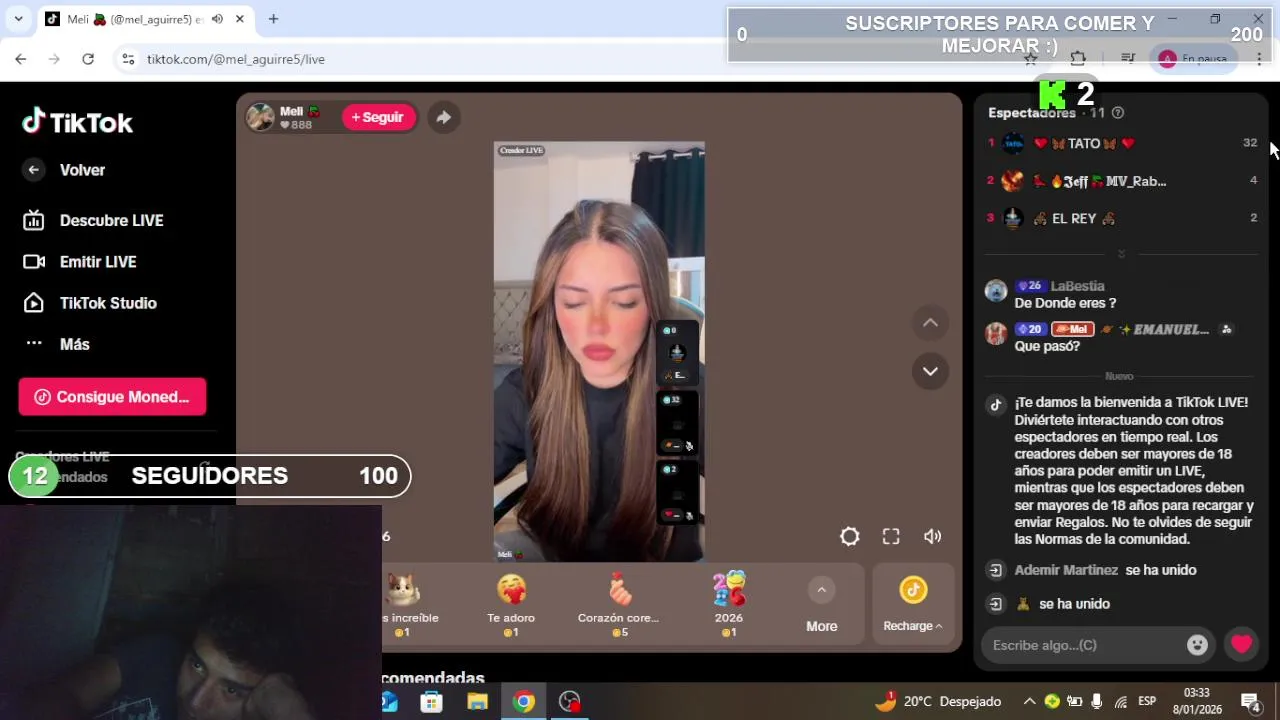Open weather widget 20°C Despejado

(938, 702)
